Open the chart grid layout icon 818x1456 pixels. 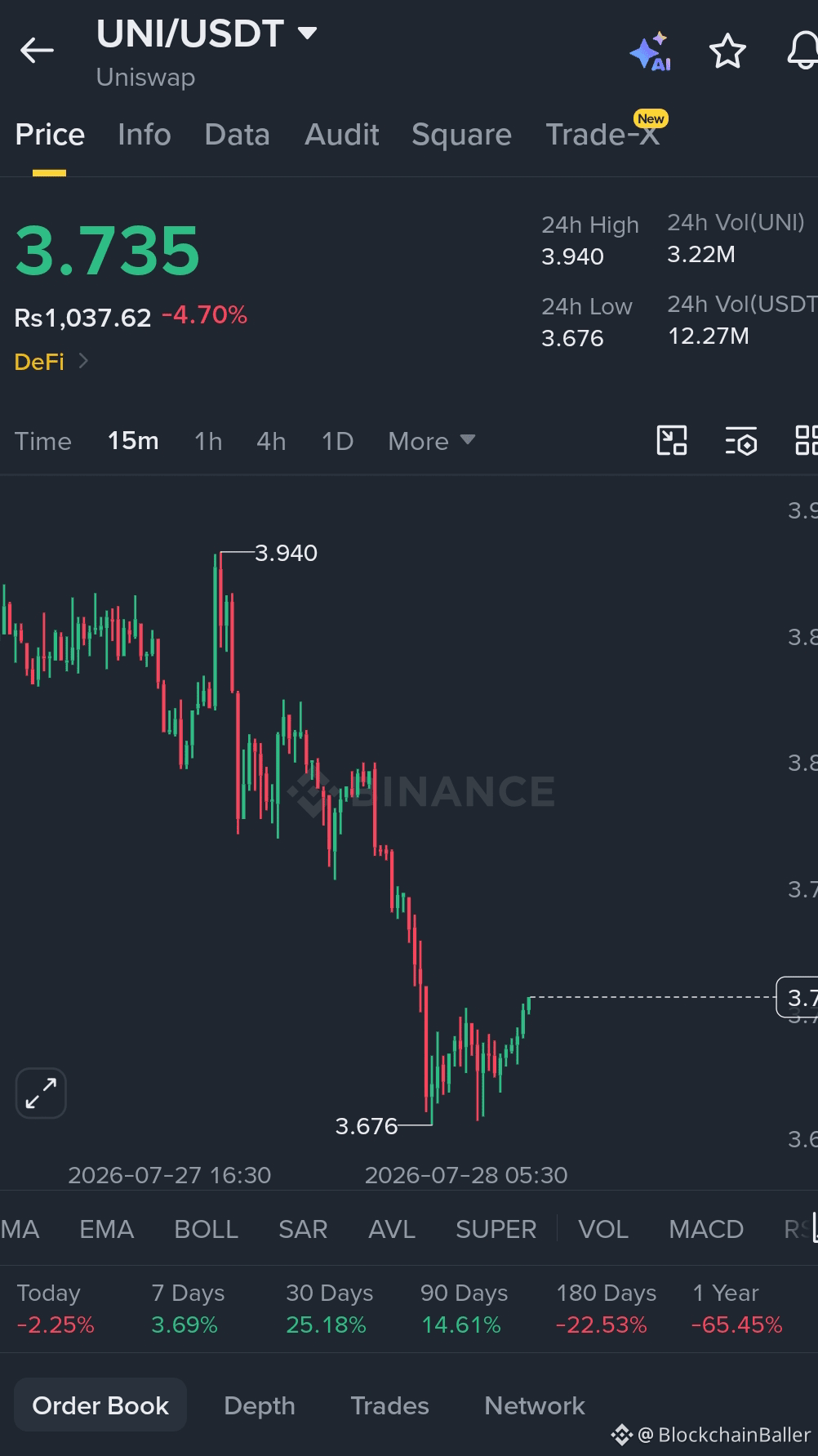point(806,440)
